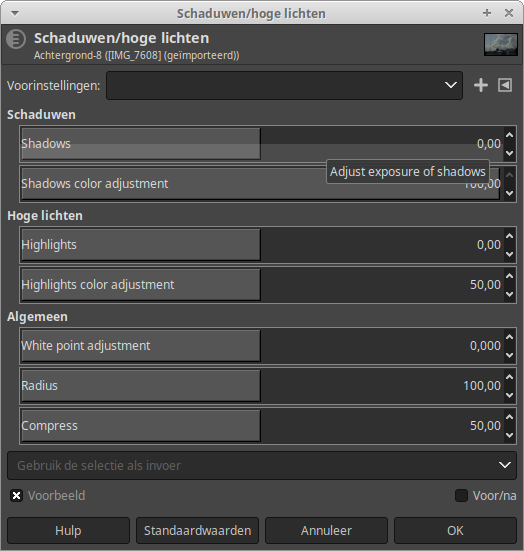Viewport: 524px width, 551px height.
Task: Confirm the filter with OK
Action: coord(455,531)
